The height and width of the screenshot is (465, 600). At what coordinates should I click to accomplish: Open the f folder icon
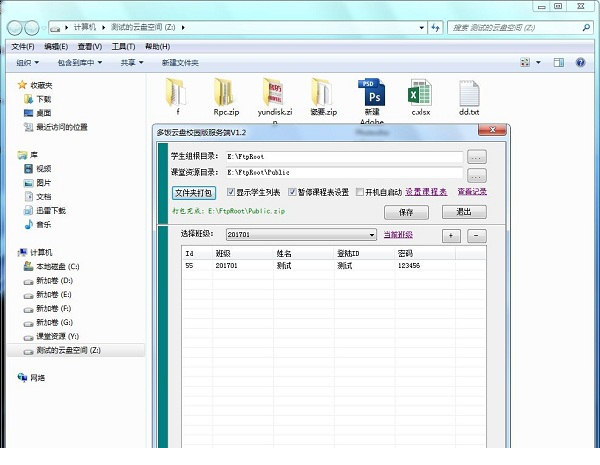[176, 92]
